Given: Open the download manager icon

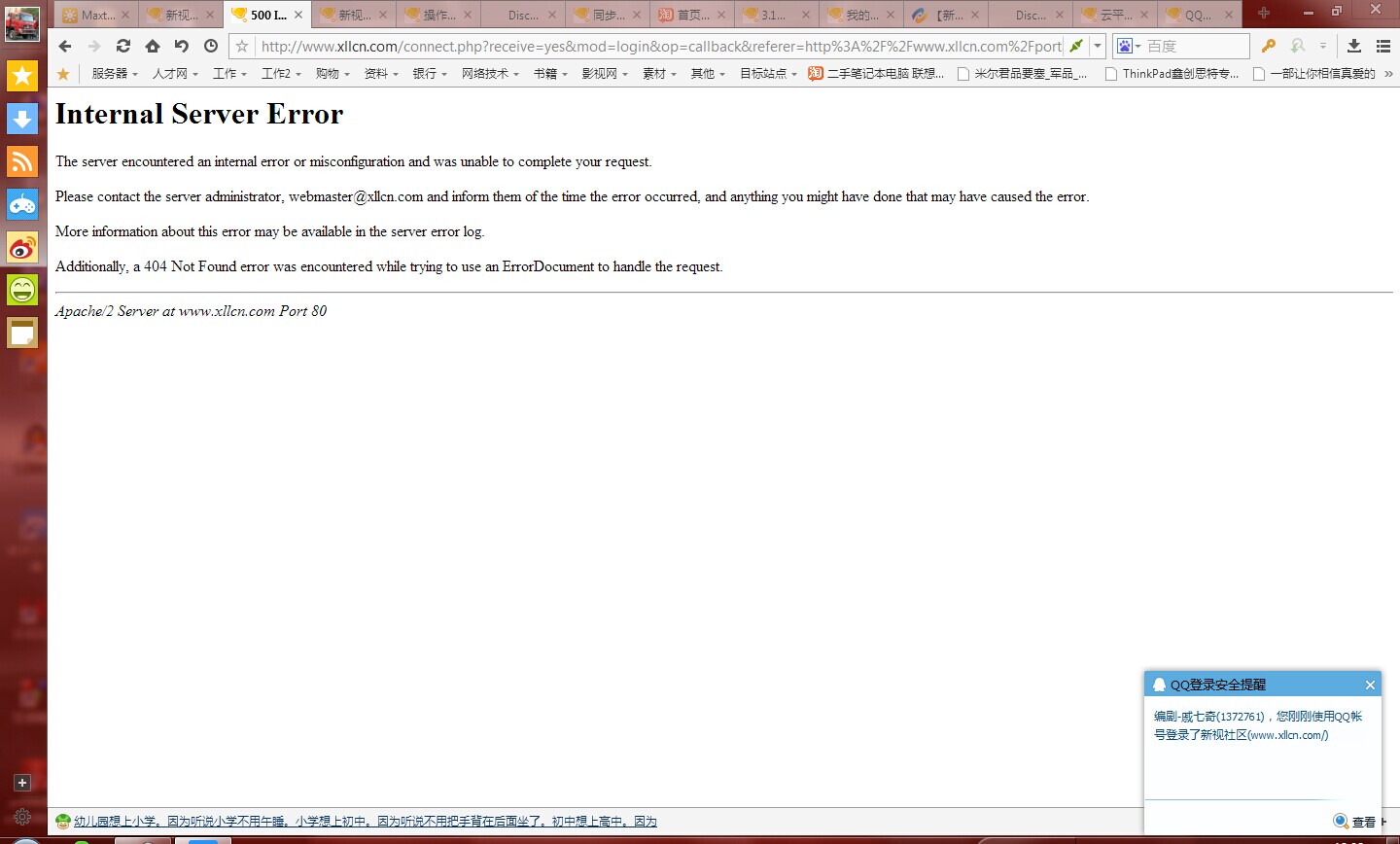Looking at the screenshot, I should click(1354, 46).
